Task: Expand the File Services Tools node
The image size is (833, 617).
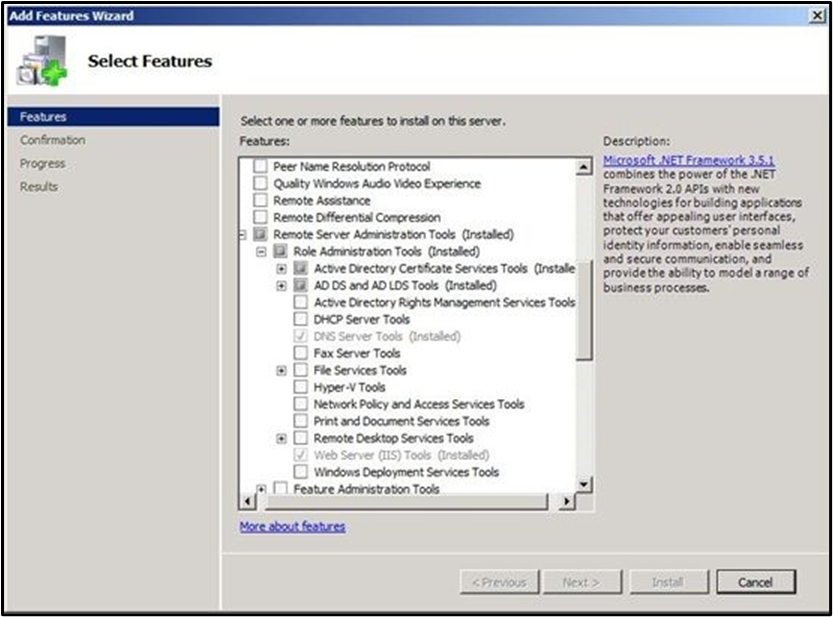Action: tap(281, 371)
